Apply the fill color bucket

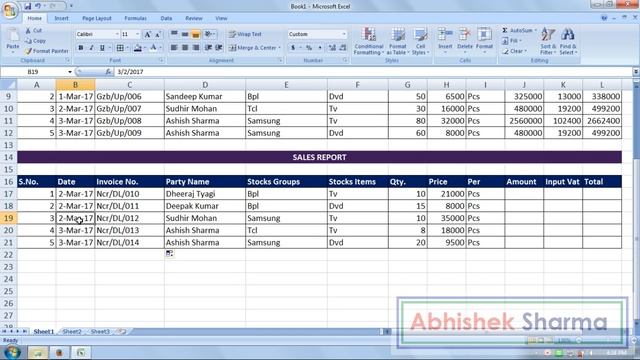click(138, 48)
